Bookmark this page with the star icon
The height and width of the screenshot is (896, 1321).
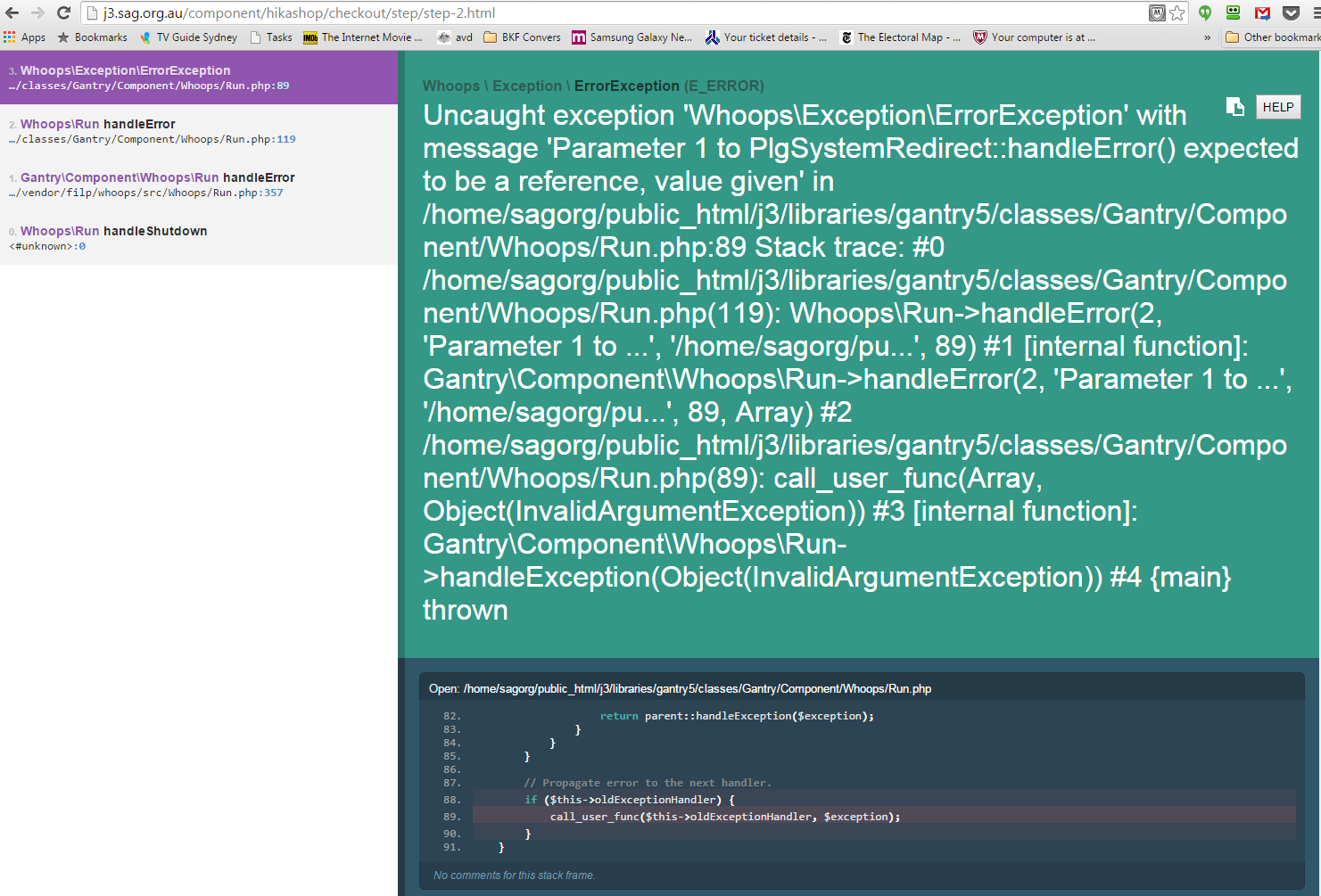(1177, 12)
